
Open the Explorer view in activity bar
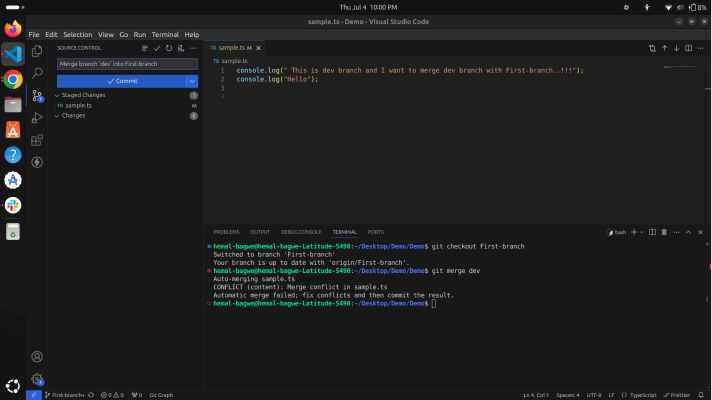[37, 51]
